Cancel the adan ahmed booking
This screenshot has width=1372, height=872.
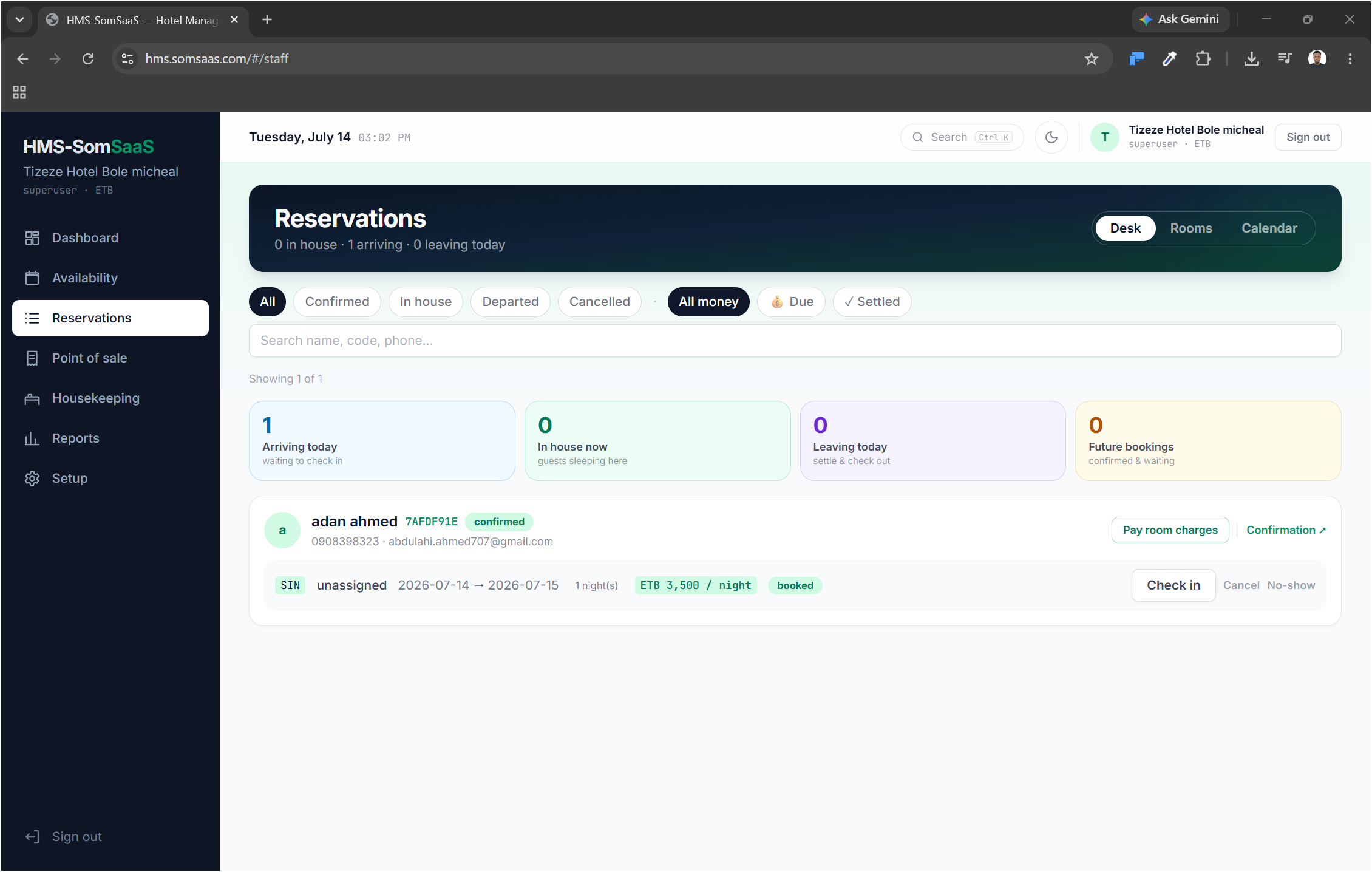tap(1241, 585)
